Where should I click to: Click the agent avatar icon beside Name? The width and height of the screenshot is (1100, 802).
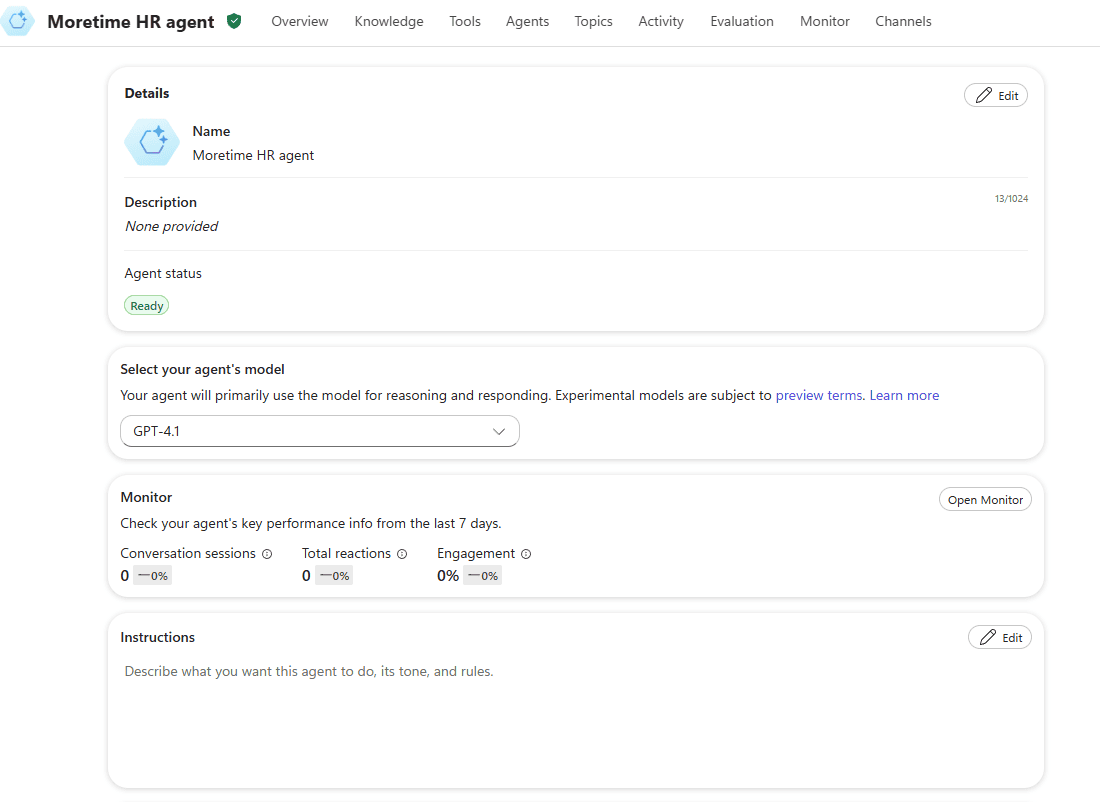152,142
